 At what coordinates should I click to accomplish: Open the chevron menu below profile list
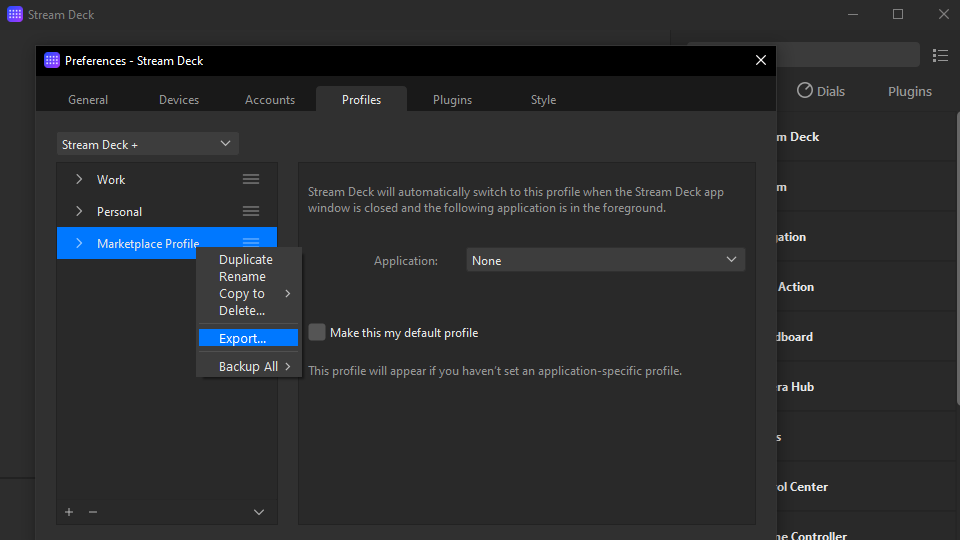click(259, 512)
